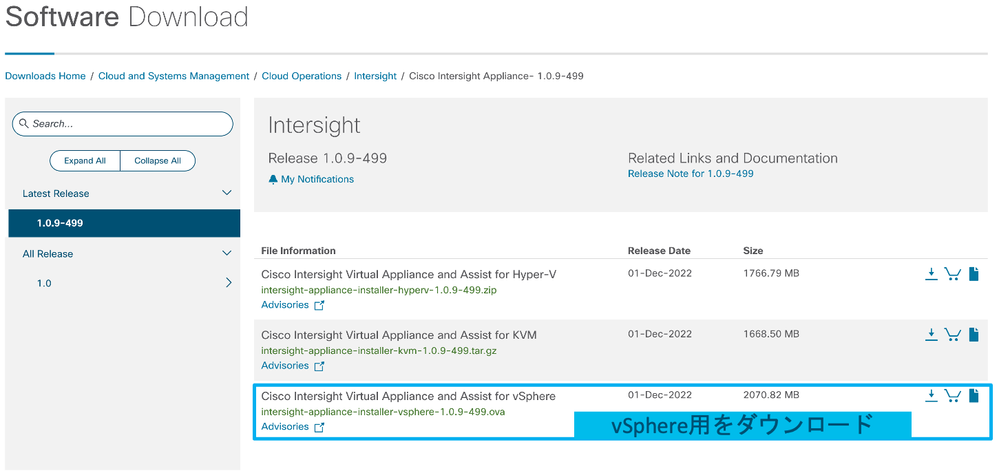Viewport: 999px width, 471px height.
Task: Click the Expand All button
Action: 85,161
